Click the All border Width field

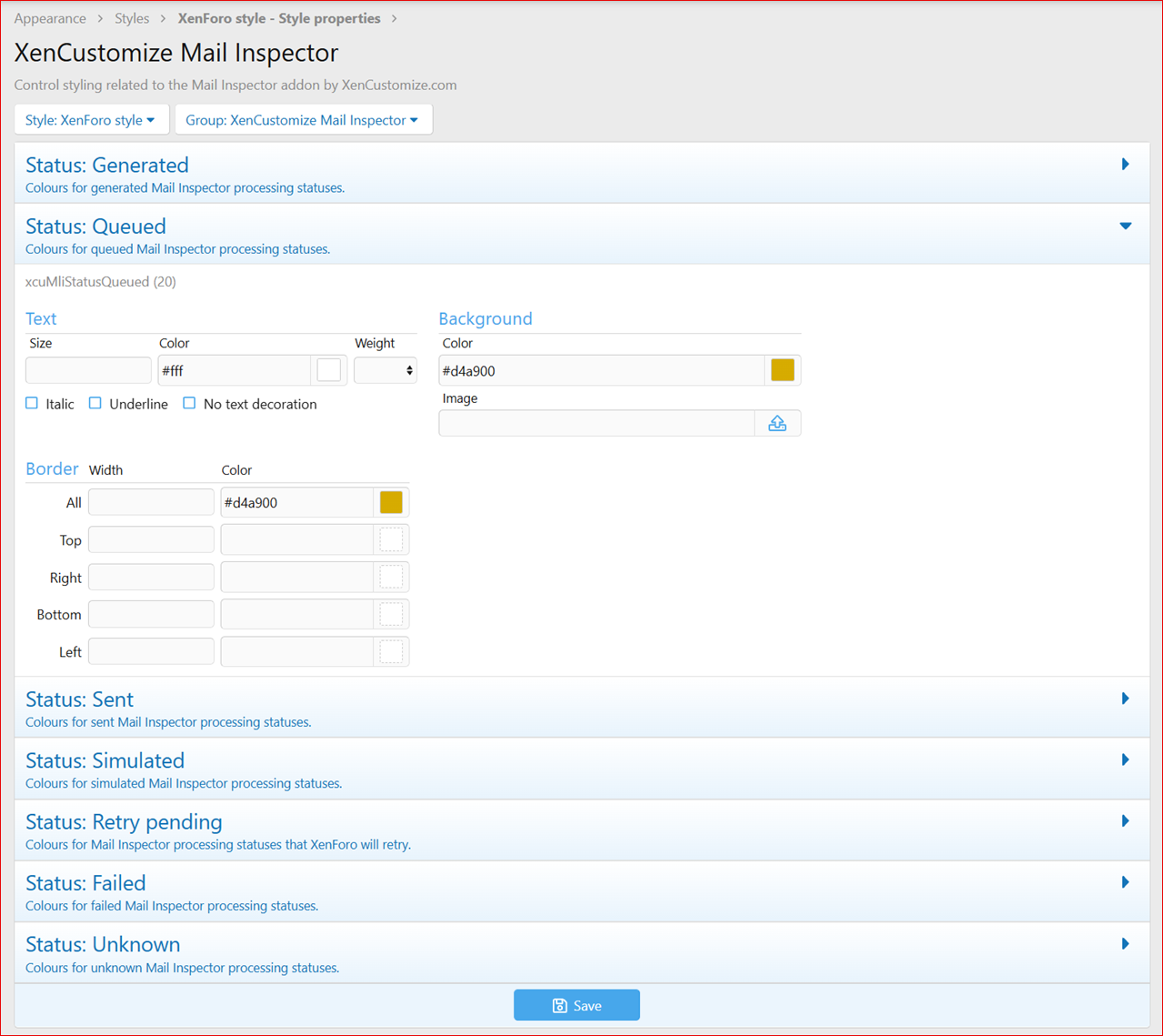point(151,502)
